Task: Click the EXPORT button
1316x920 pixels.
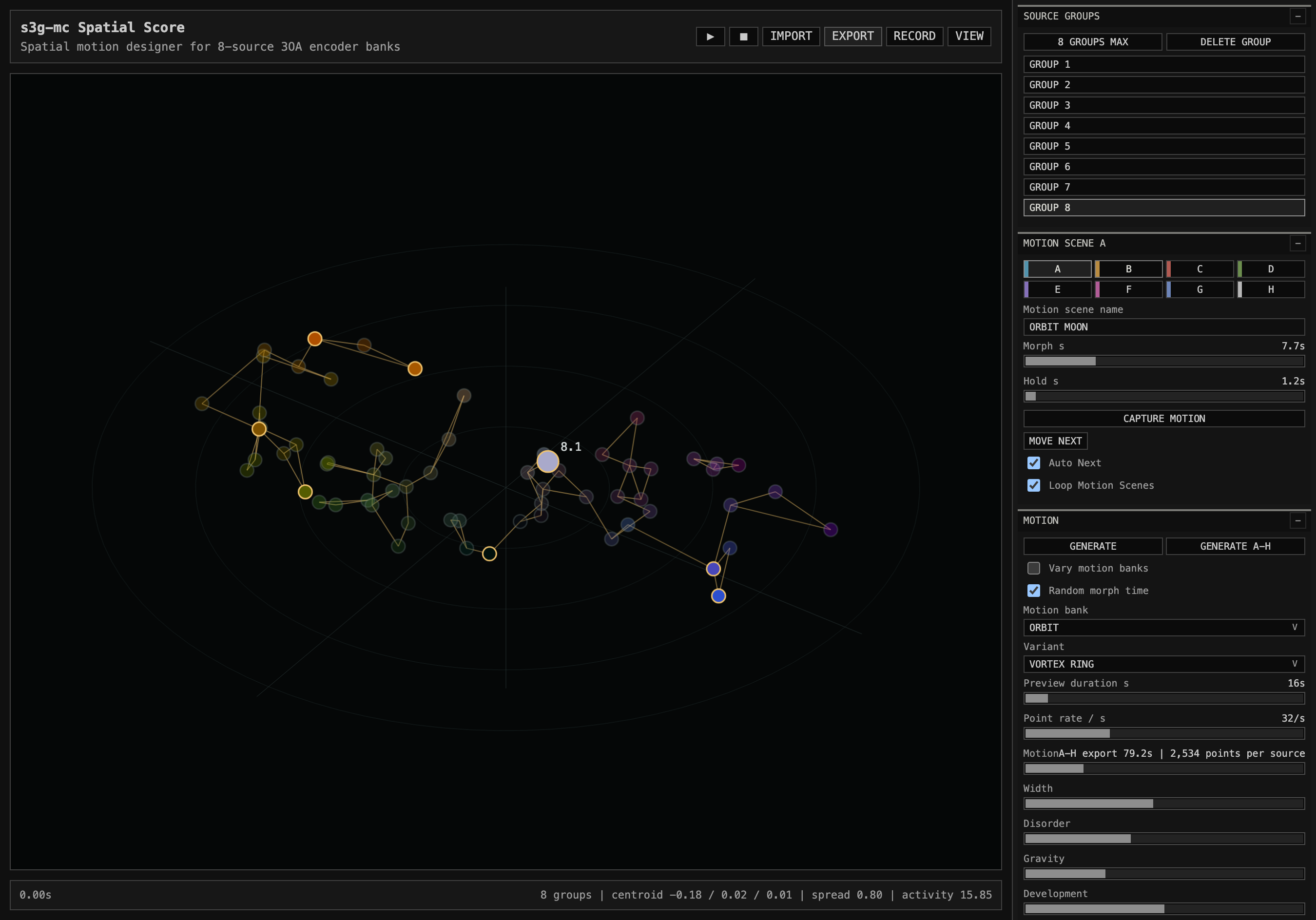Action: 853,36
